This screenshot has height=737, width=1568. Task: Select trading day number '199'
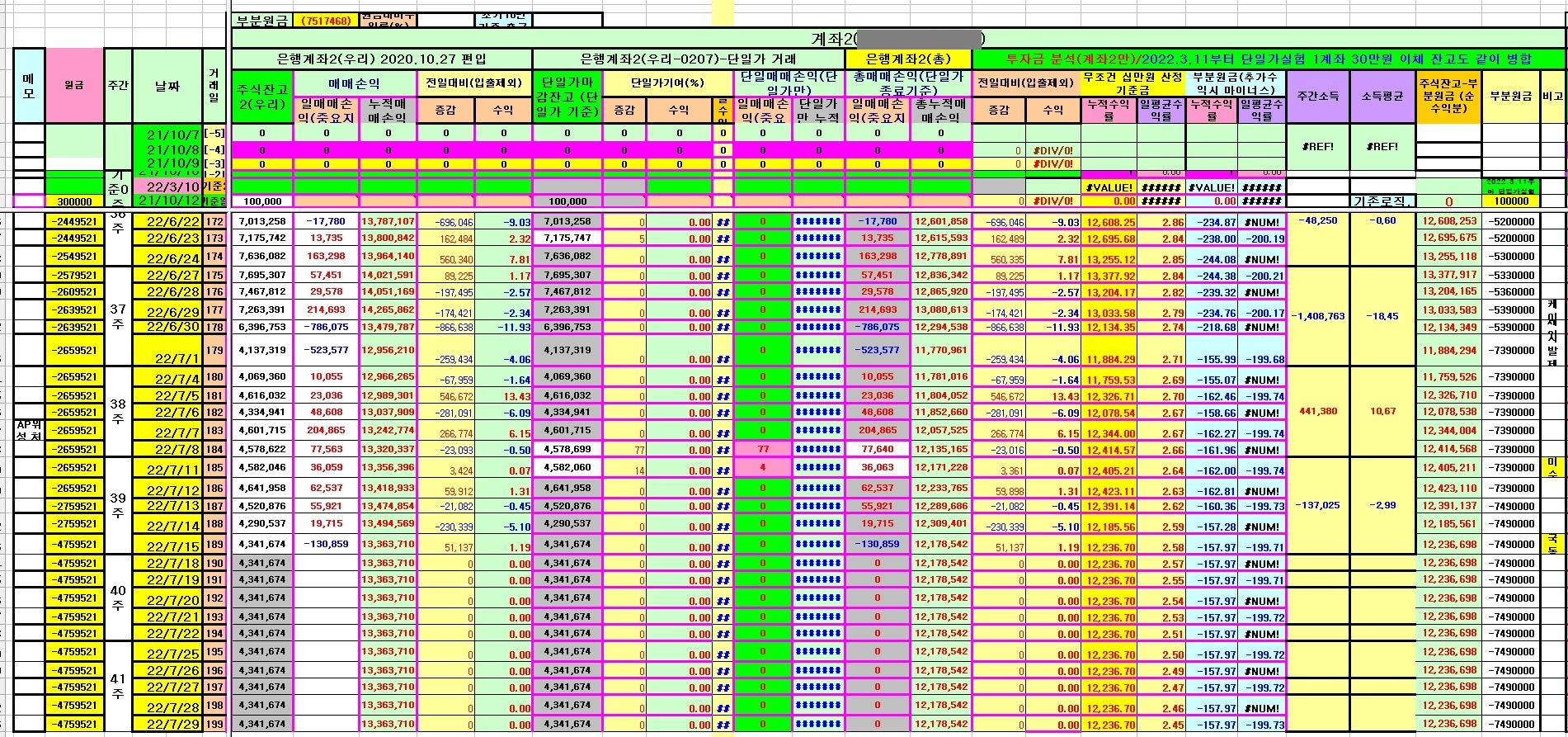(214, 725)
